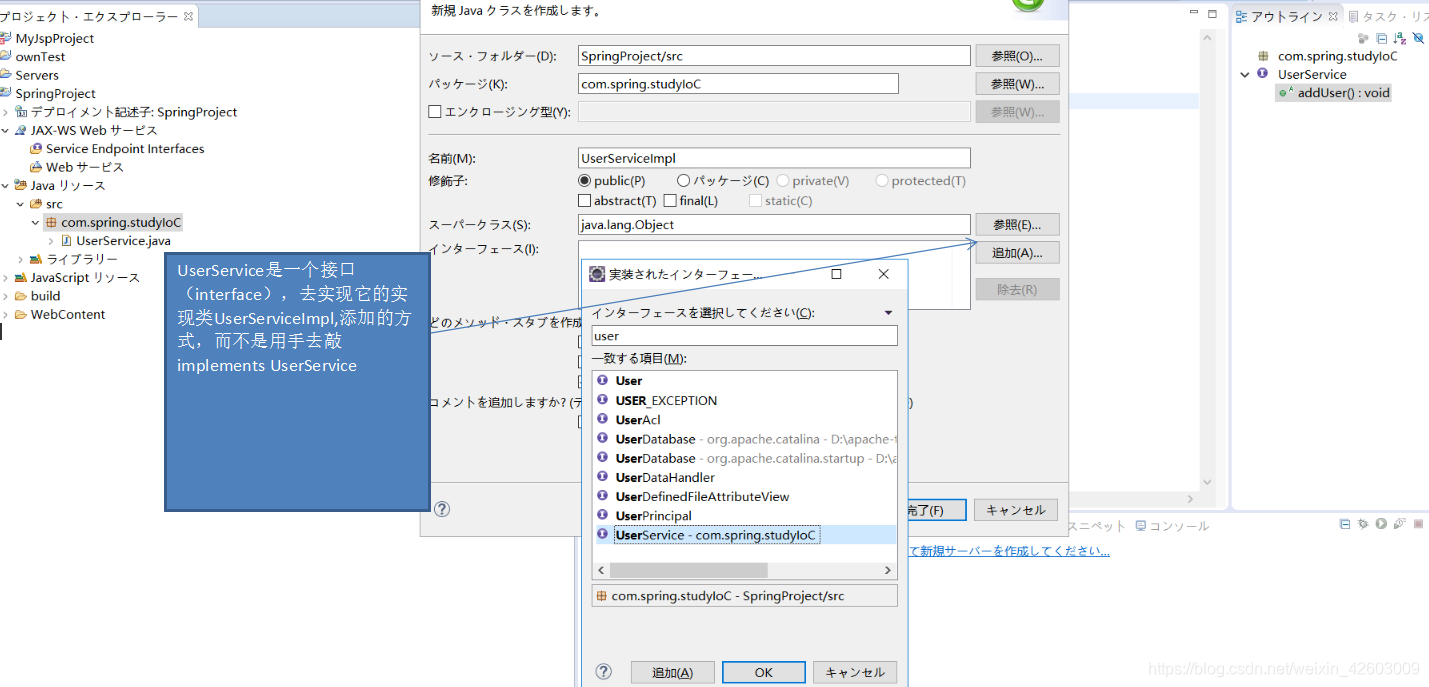Enable the エンクロージング型(Y) checkbox
The image size is (1429, 687).
click(435, 112)
